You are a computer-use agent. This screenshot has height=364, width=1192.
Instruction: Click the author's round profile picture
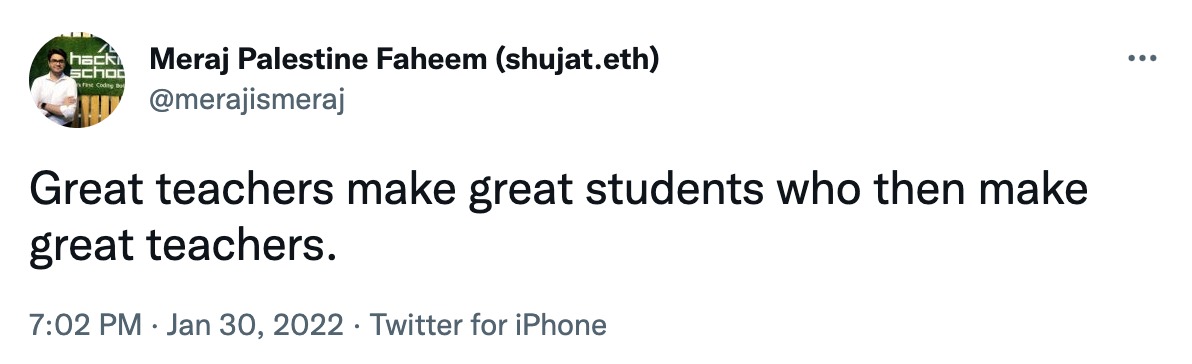click(77, 80)
